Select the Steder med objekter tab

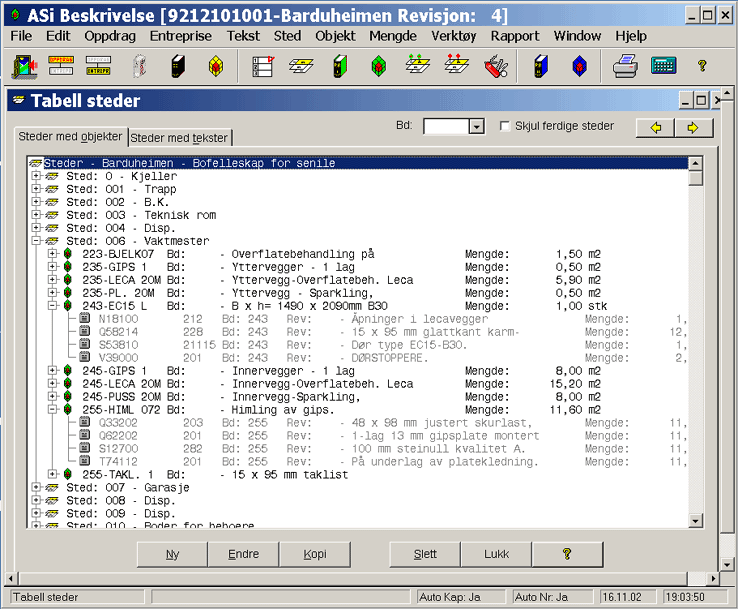pyautogui.click(x=70, y=136)
